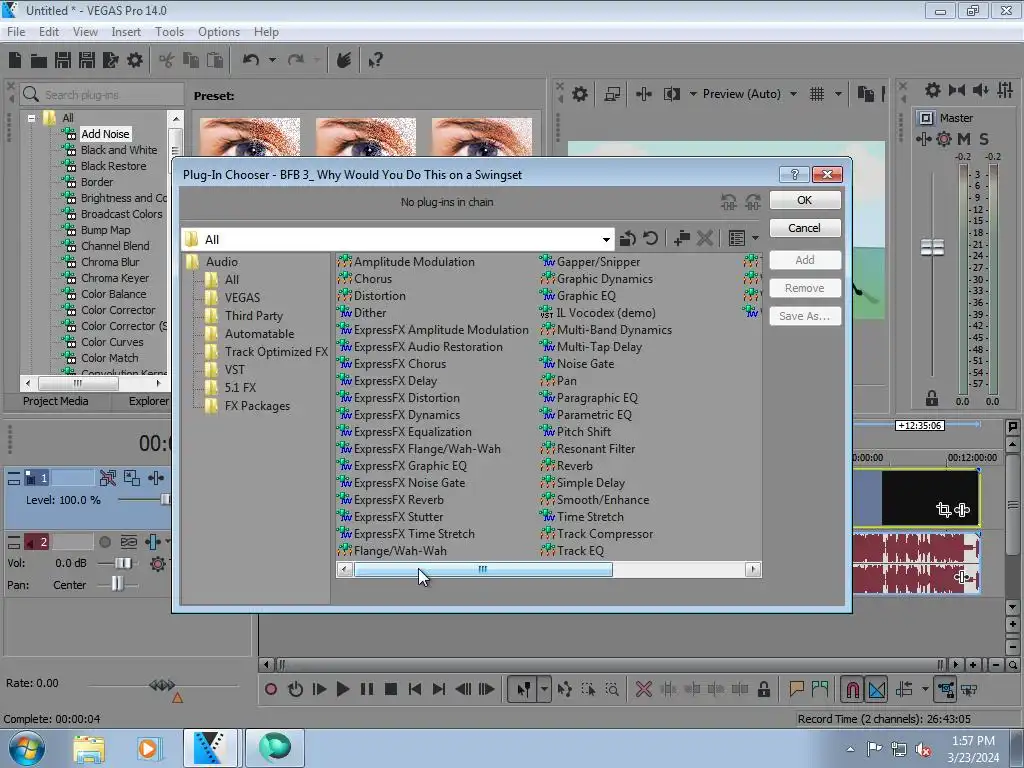Collapse the All tree node in Video FX

[31, 118]
